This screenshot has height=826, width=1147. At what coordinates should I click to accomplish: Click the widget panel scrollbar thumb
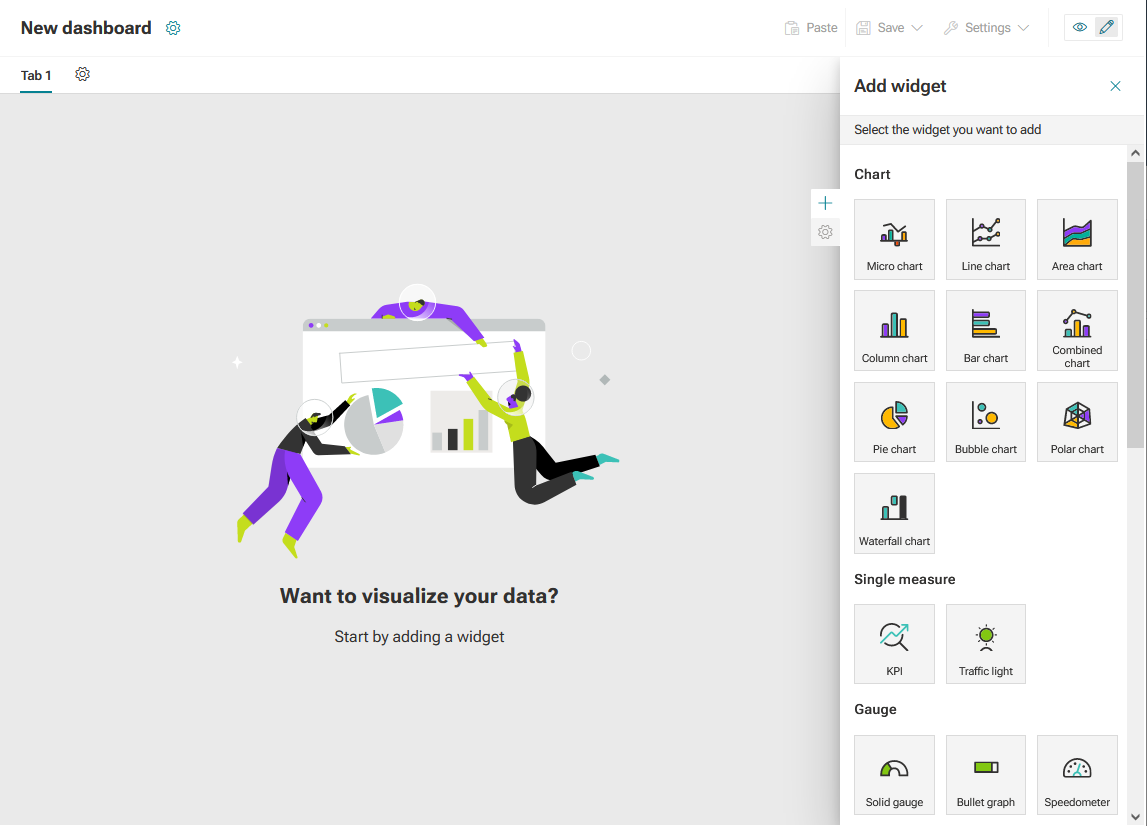point(1135,304)
